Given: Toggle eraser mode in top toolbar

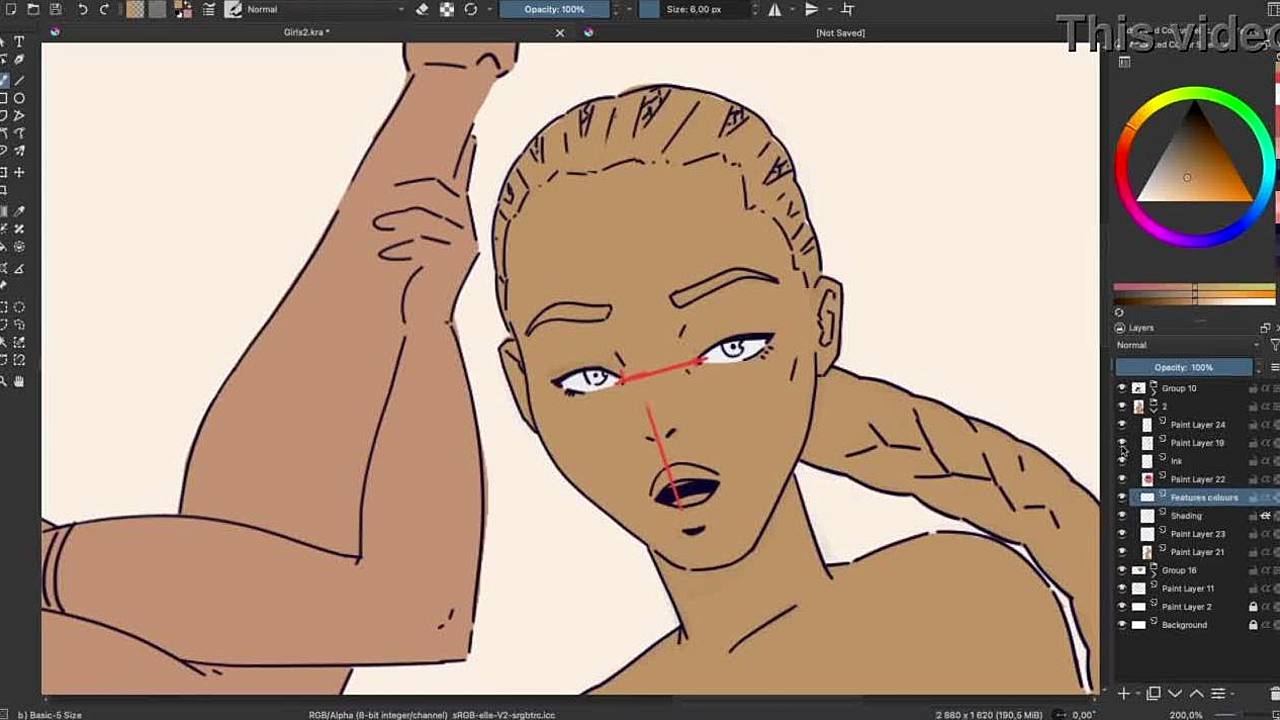Looking at the screenshot, I should pyautogui.click(x=422, y=9).
